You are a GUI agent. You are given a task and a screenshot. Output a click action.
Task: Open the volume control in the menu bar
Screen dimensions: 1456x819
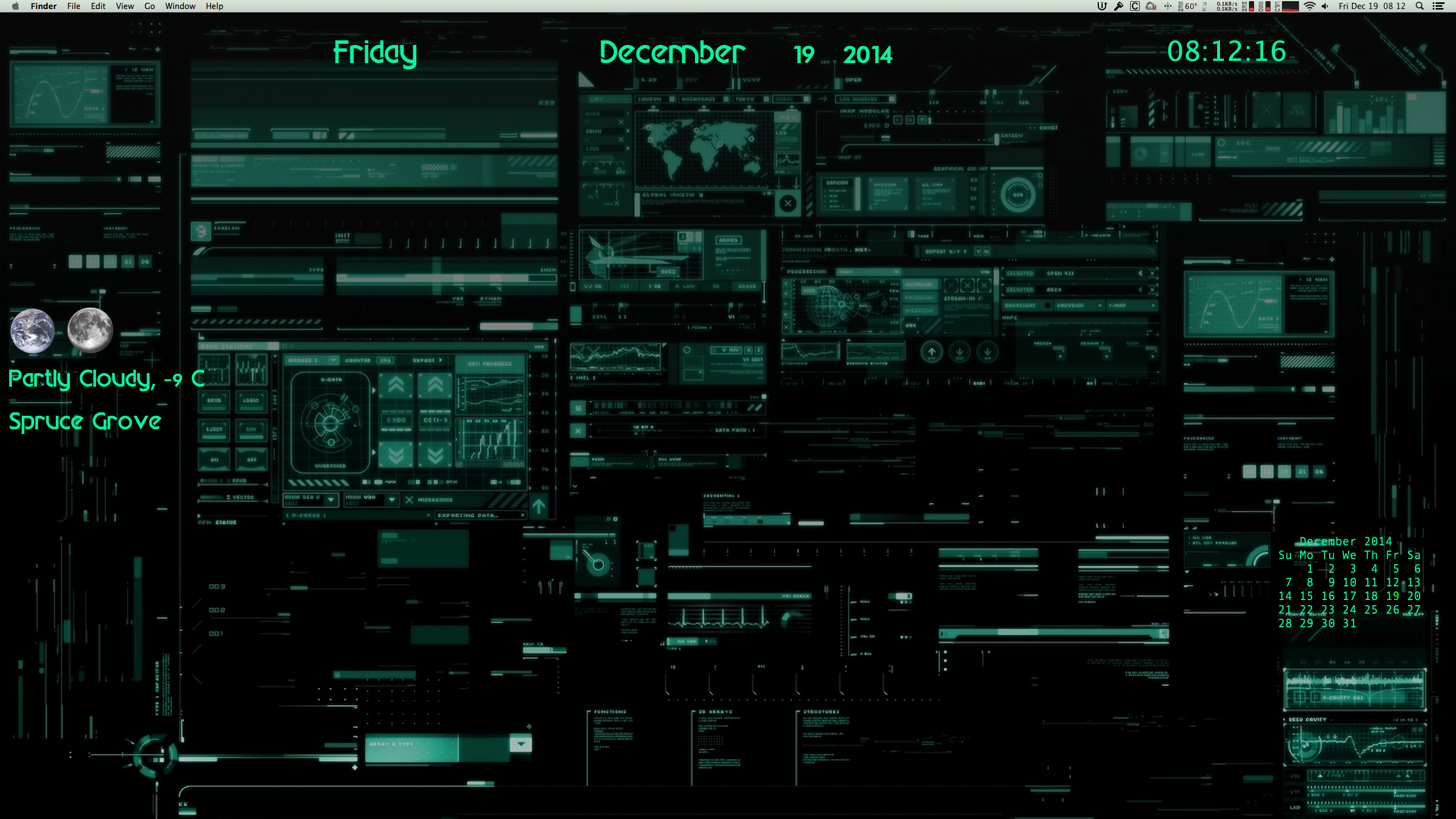[x=1325, y=6]
